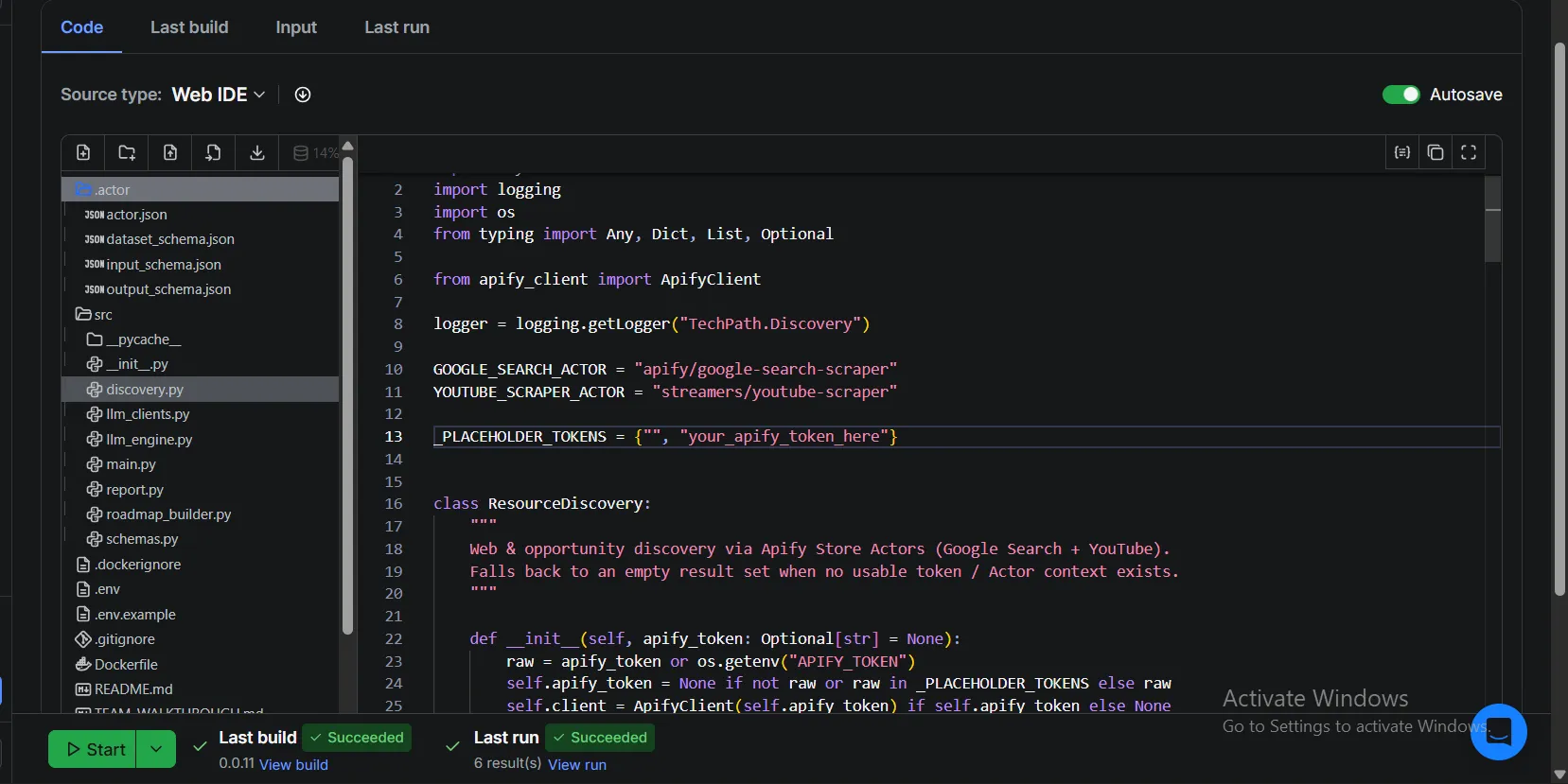Click the green Start button
Viewport: 1568px width, 784px height.
point(93,749)
